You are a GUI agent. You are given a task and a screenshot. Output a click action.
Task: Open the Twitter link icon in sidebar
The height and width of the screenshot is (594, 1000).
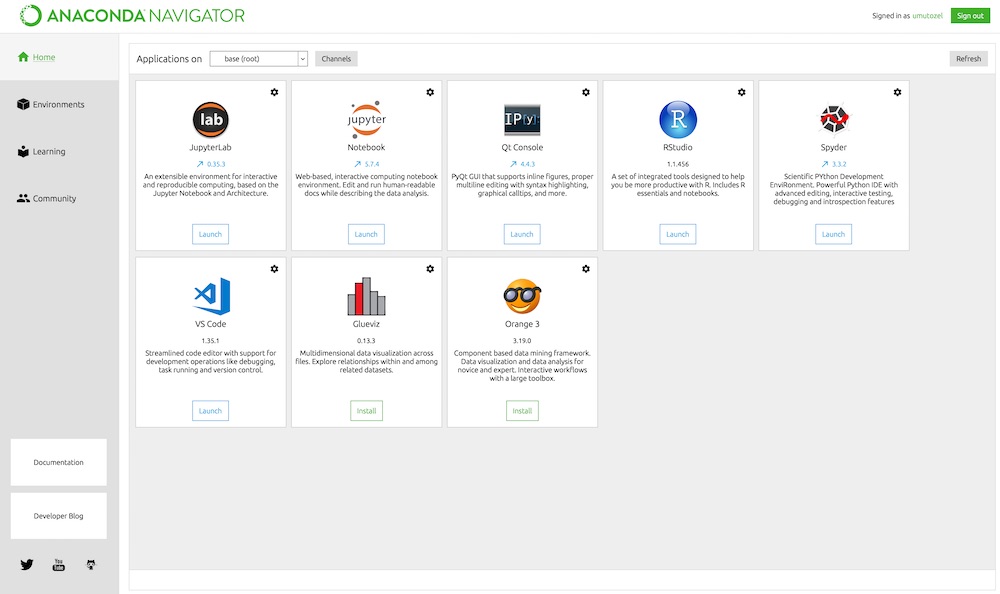point(27,565)
